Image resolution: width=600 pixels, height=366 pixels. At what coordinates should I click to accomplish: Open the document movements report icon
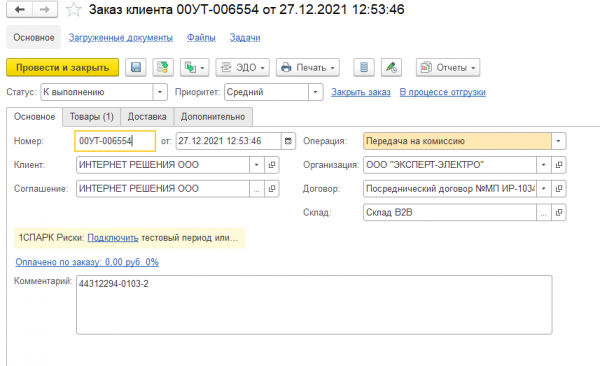[x=364, y=67]
